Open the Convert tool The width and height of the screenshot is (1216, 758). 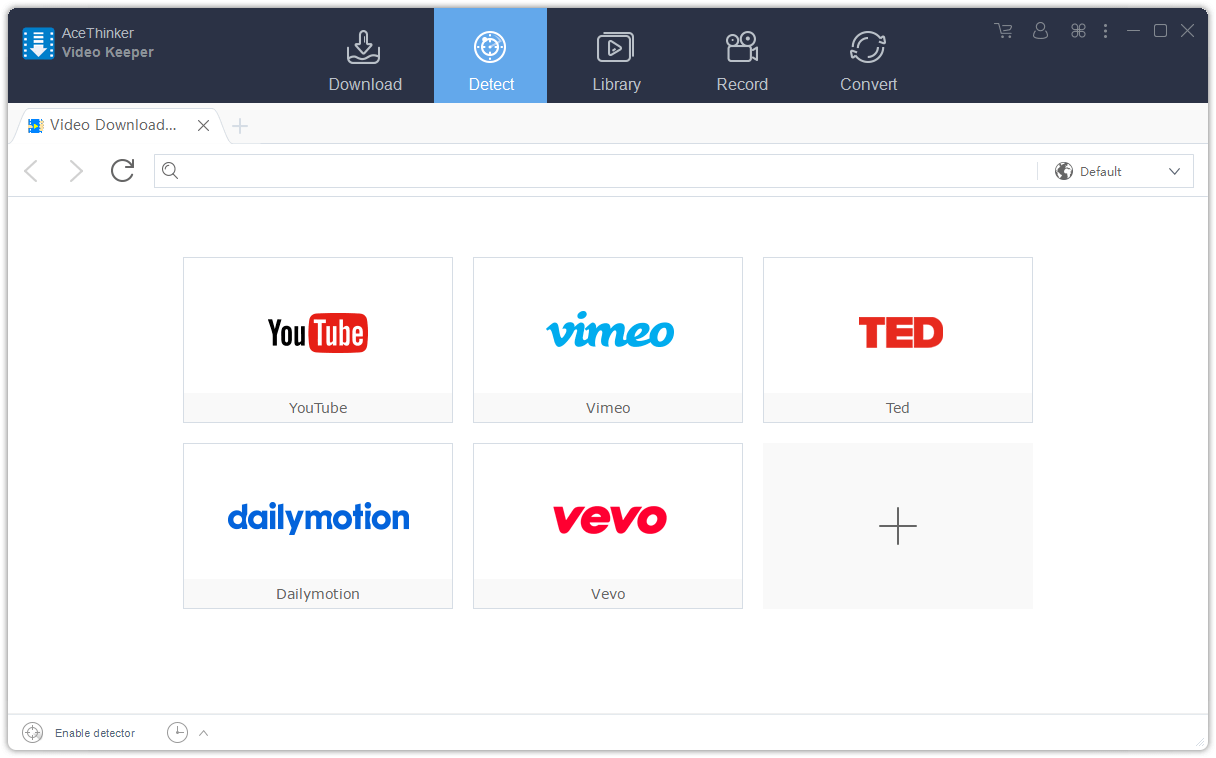868,55
